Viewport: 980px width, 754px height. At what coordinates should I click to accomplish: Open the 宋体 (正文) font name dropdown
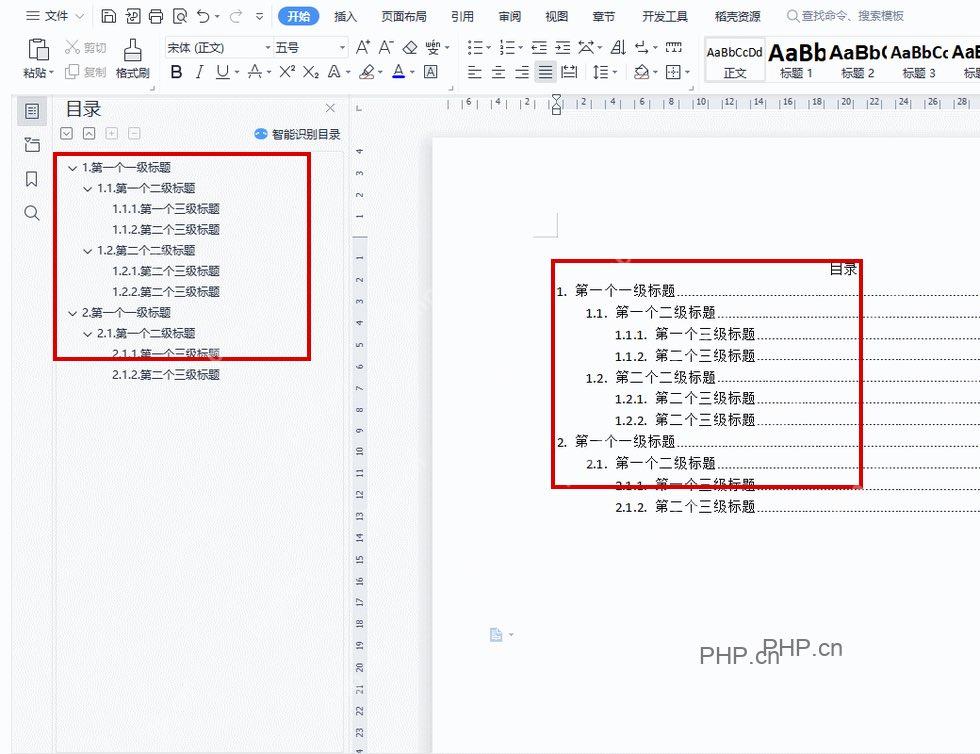tap(268, 48)
